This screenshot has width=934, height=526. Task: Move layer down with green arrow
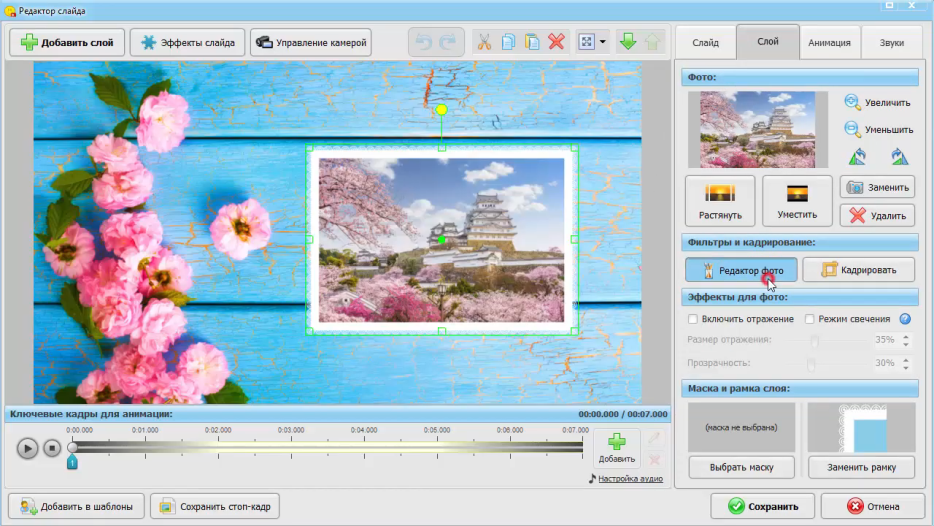pos(627,42)
